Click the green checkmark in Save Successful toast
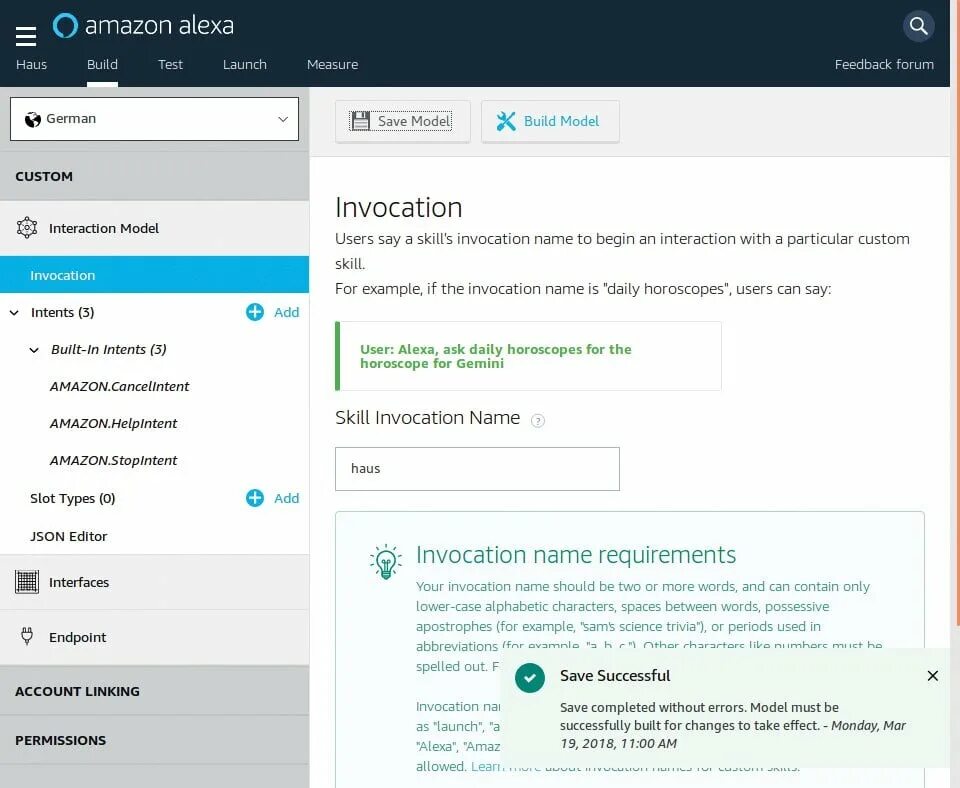The width and height of the screenshot is (960, 788). tap(530, 678)
